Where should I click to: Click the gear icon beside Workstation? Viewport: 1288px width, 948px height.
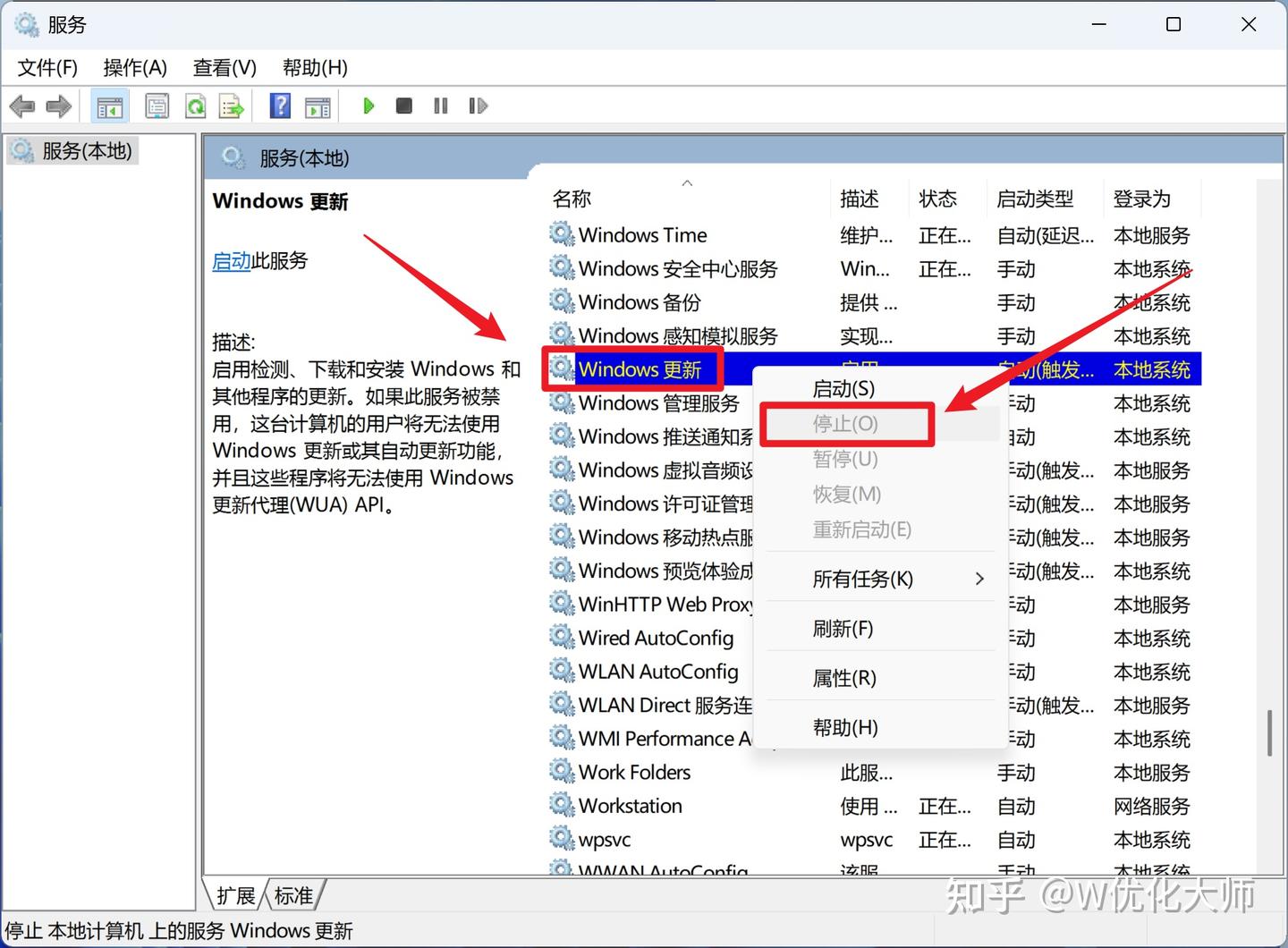562,804
